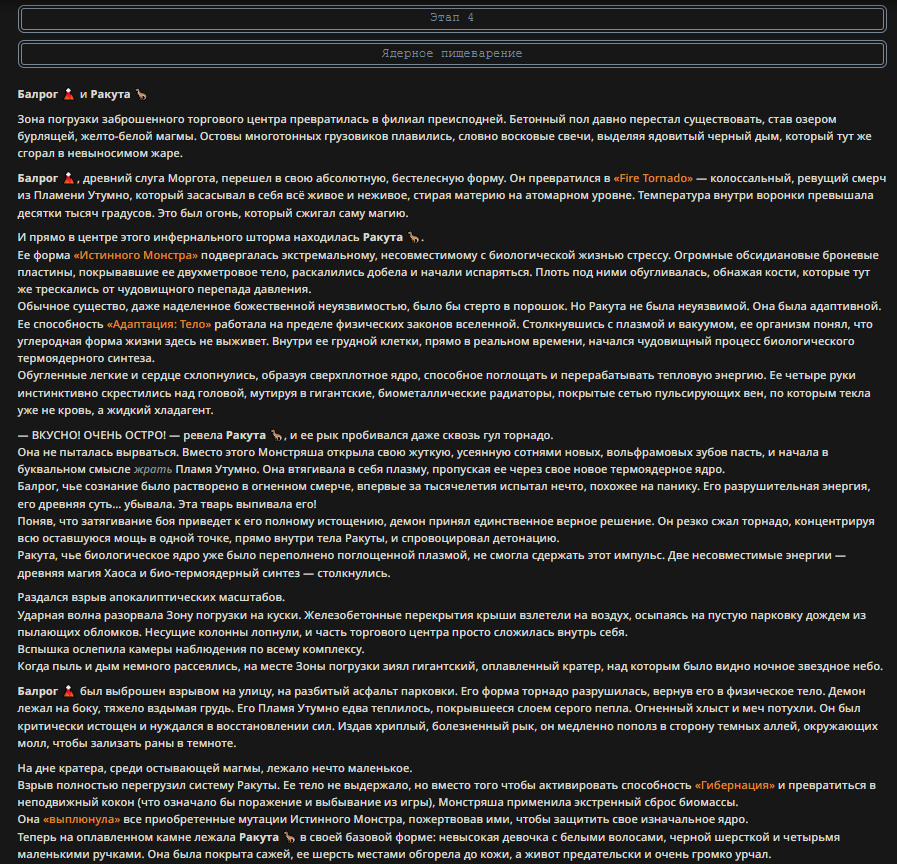Open the orange «Истинного Монстра» highlighted term
The height and width of the screenshot is (864, 897).
pyautogui.click(x=136, y=255)
